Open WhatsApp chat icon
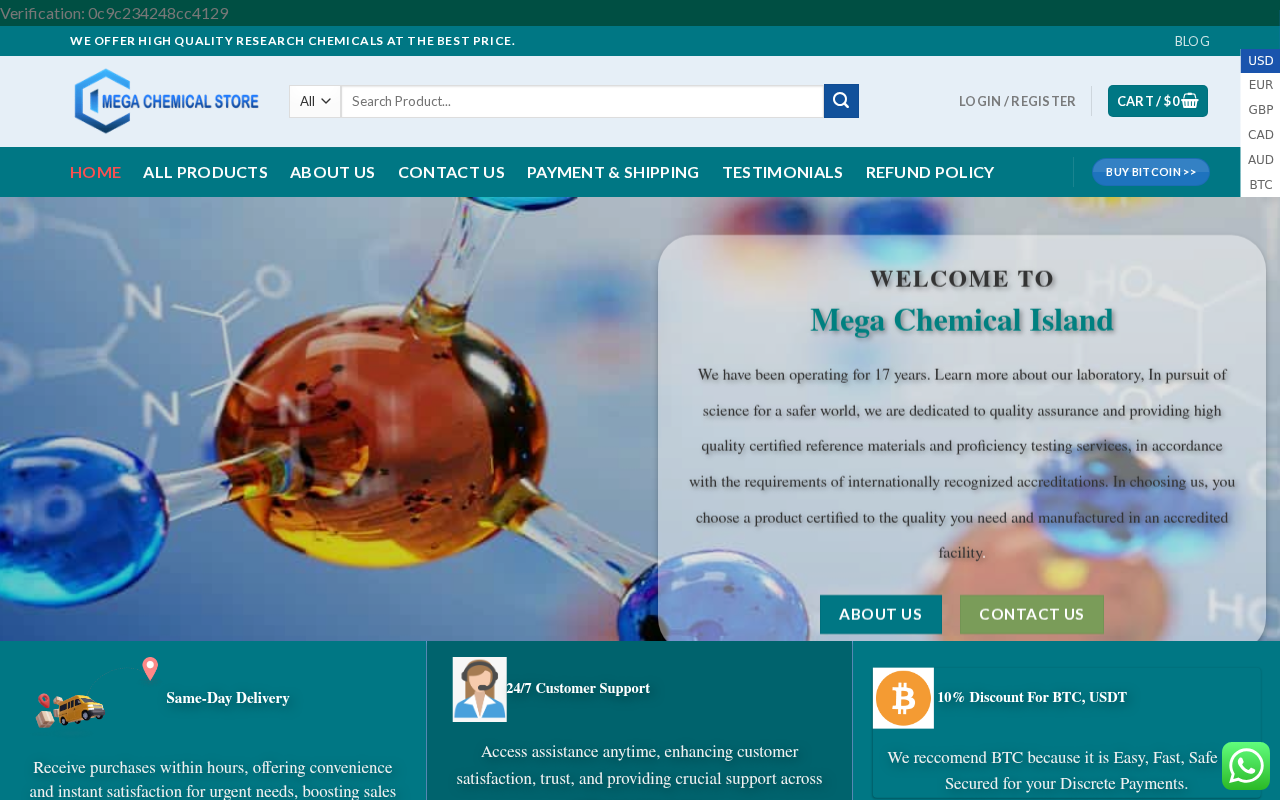 1246,766
